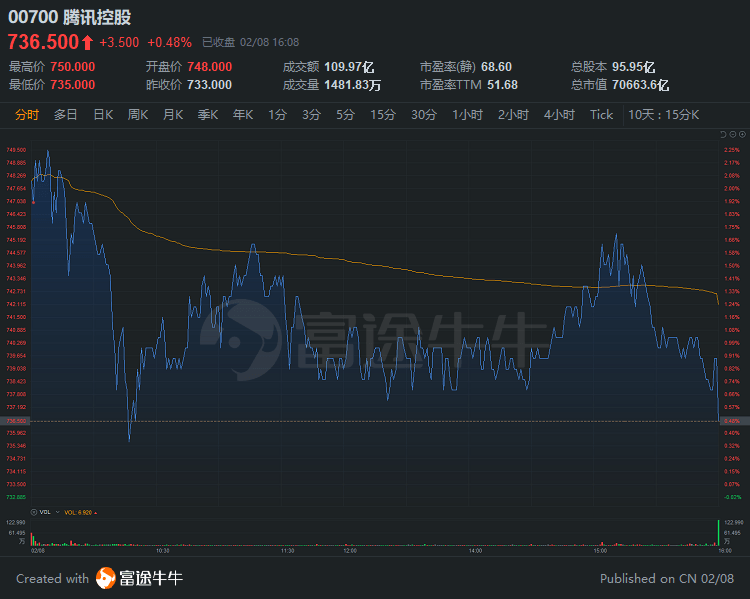This screenshot has height=599, width=750.
Task: Select the 30分 interval tab
Action: pyautogui.click(x=424, y=115)
